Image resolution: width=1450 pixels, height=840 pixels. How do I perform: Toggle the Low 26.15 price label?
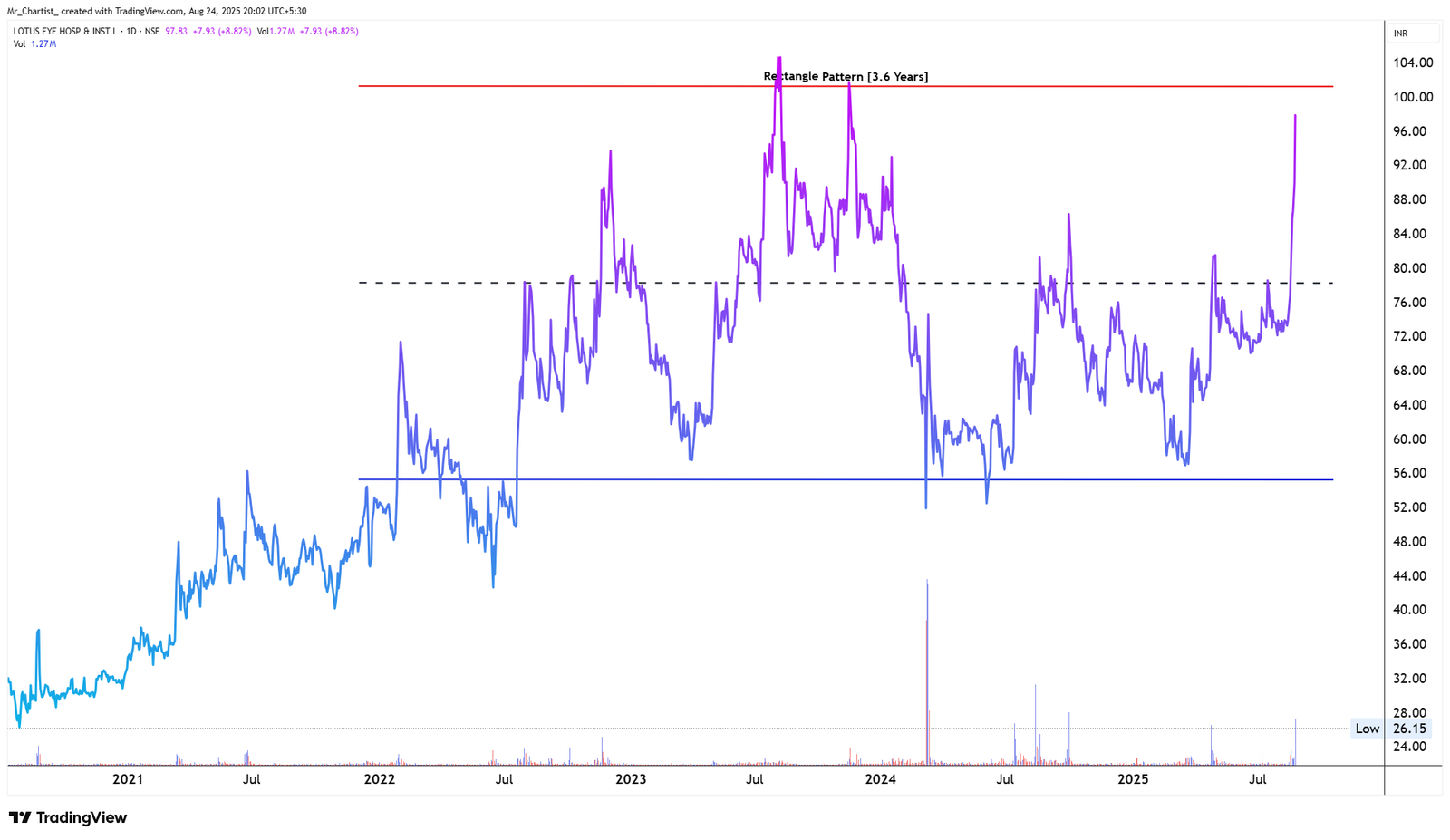(1389, 729)
